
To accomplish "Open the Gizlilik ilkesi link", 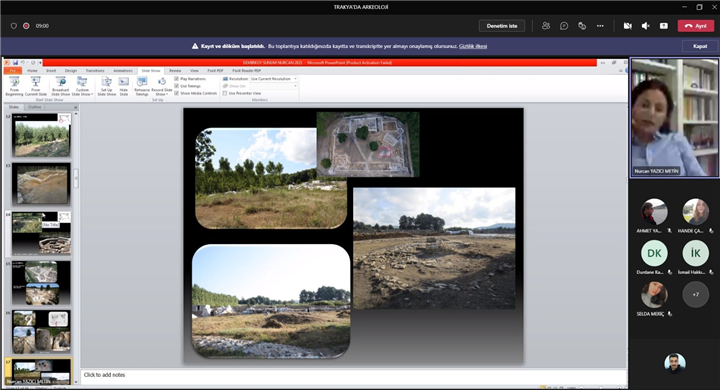I will 473,46.
